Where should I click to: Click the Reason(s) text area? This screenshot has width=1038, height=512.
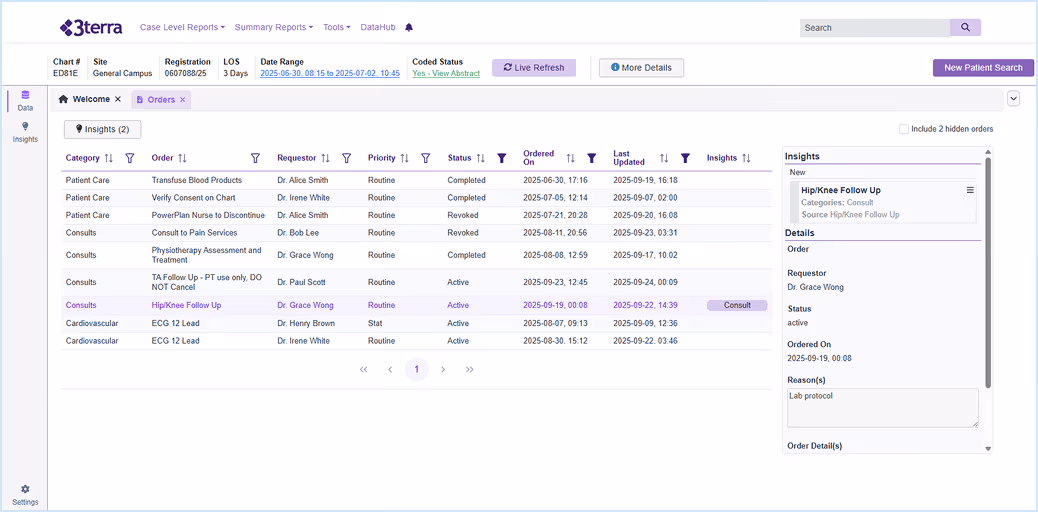[882, 407]
